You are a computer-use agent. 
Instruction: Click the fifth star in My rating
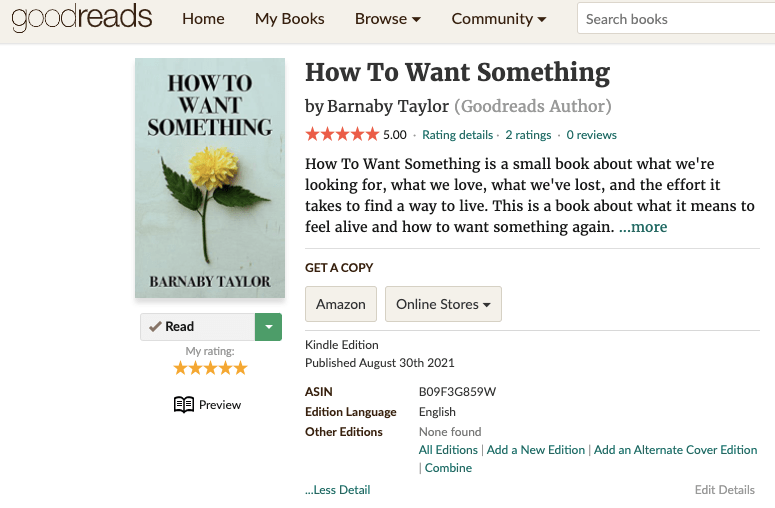pyautogui.click(x=240, y=368)
